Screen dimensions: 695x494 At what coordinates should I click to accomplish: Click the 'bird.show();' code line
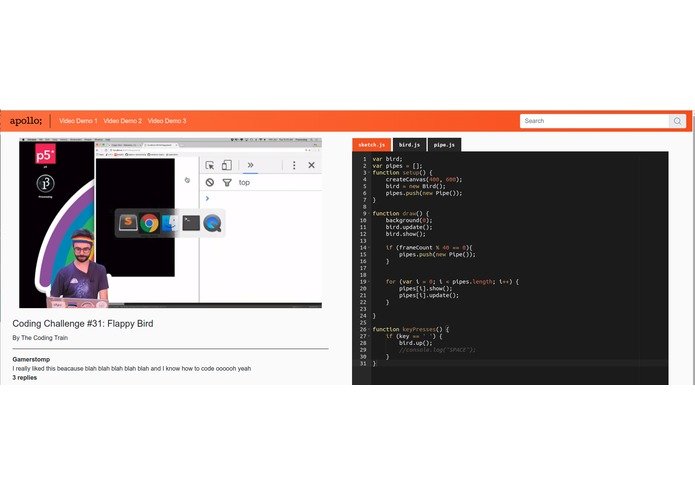pyautogui.click(x=405, y=234)
